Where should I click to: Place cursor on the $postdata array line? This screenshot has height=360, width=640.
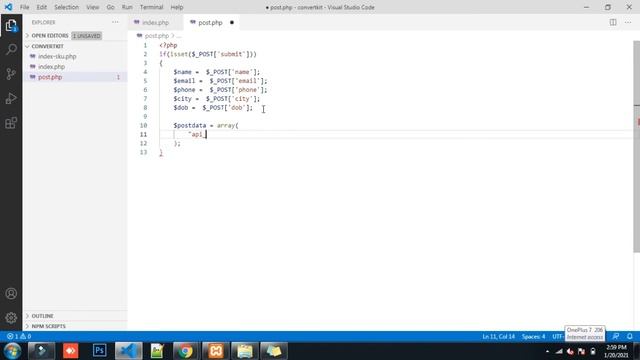pos(206,126)
